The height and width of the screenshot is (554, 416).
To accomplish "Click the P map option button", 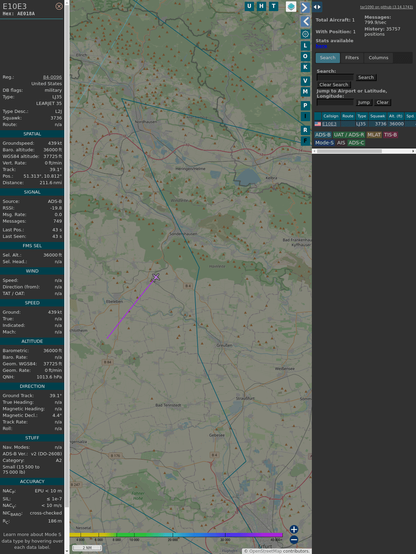I will coord(305,105).
